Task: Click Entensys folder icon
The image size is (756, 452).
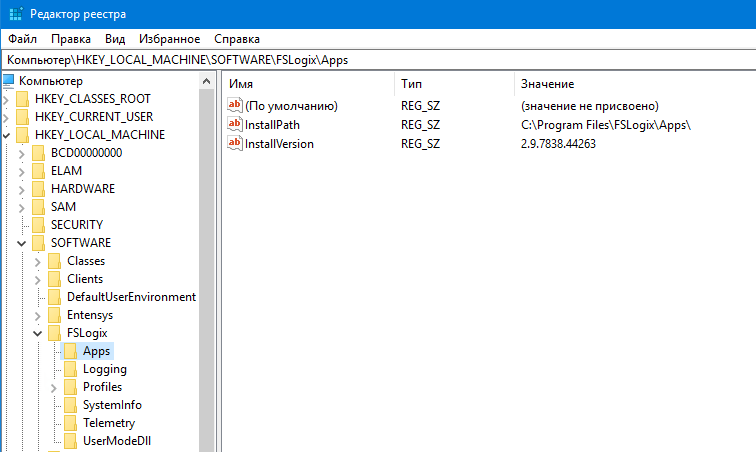Action: (x=54, y=315)
